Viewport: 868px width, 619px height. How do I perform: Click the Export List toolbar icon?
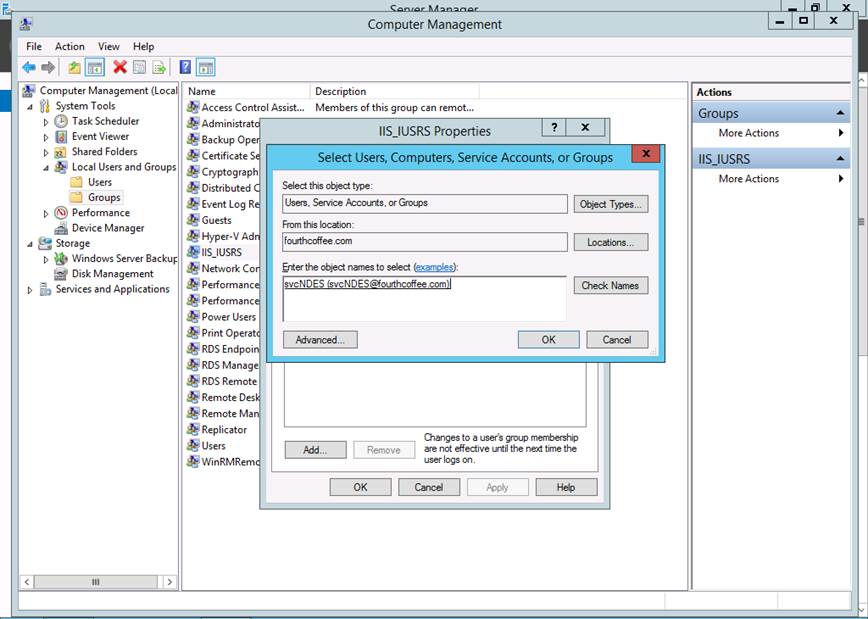click(x=158, y=67)
